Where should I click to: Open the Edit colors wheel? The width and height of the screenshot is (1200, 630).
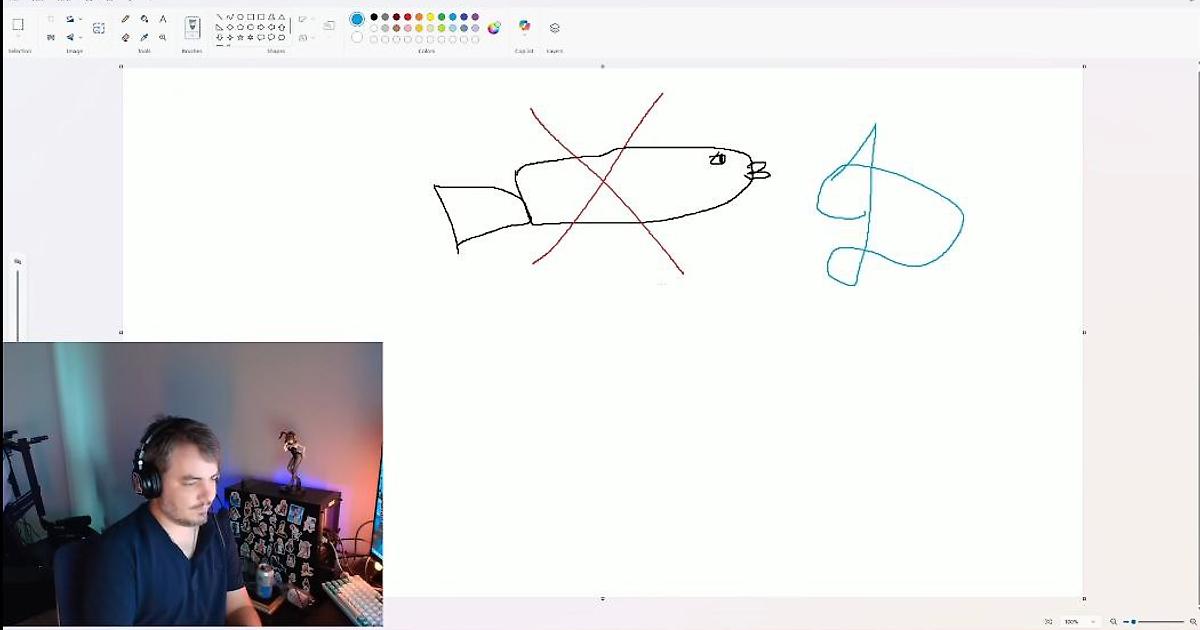[x=494, y=28]
